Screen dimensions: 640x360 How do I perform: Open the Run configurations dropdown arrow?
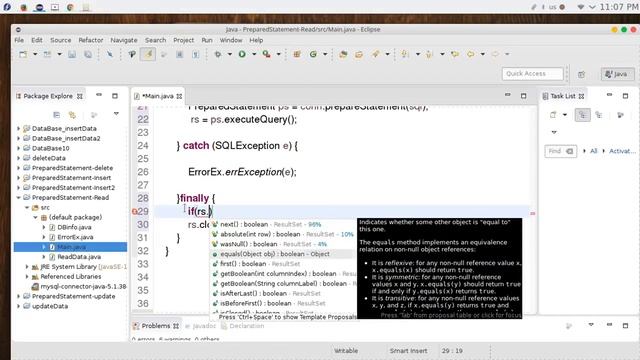[x=254, y=54]
